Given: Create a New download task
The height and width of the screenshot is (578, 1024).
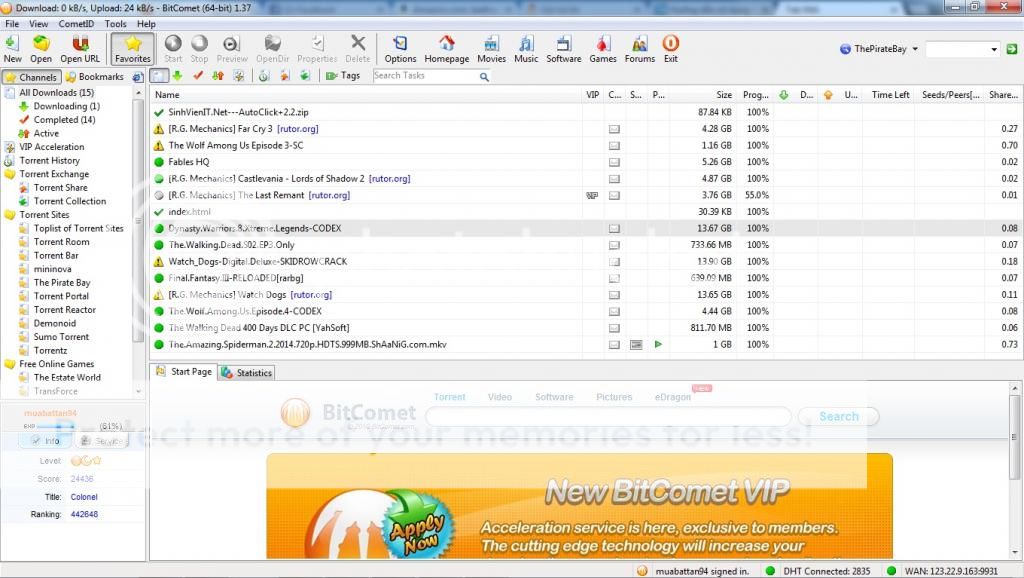Looking at the screenshot, I should 12,50.
